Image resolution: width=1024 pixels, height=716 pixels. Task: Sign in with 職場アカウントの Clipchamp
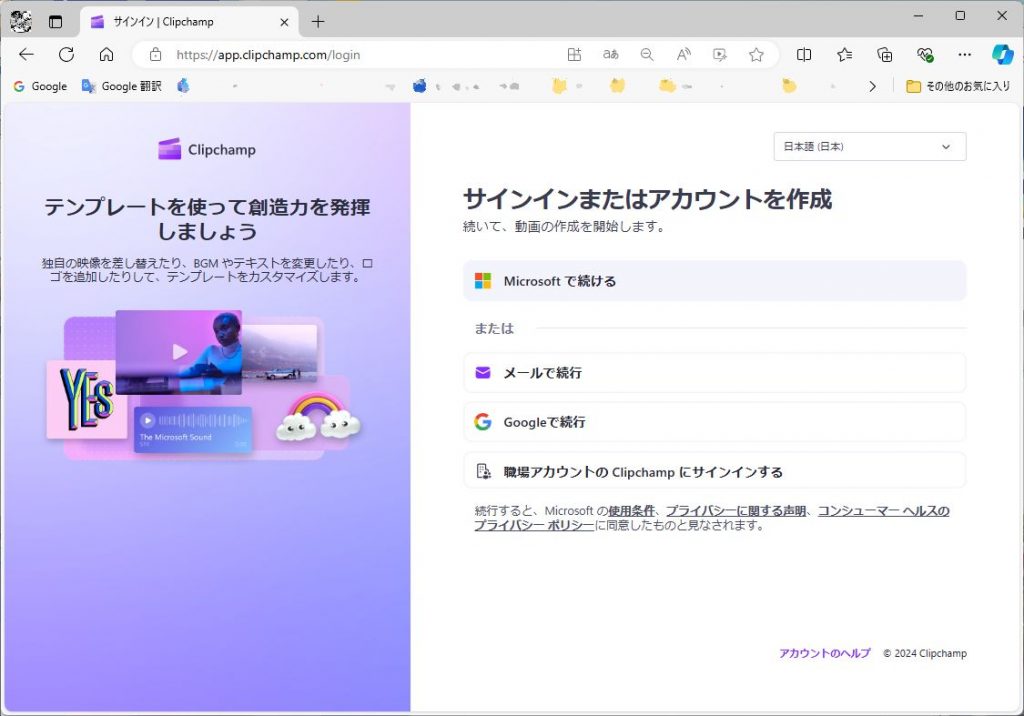pos(714,472)
